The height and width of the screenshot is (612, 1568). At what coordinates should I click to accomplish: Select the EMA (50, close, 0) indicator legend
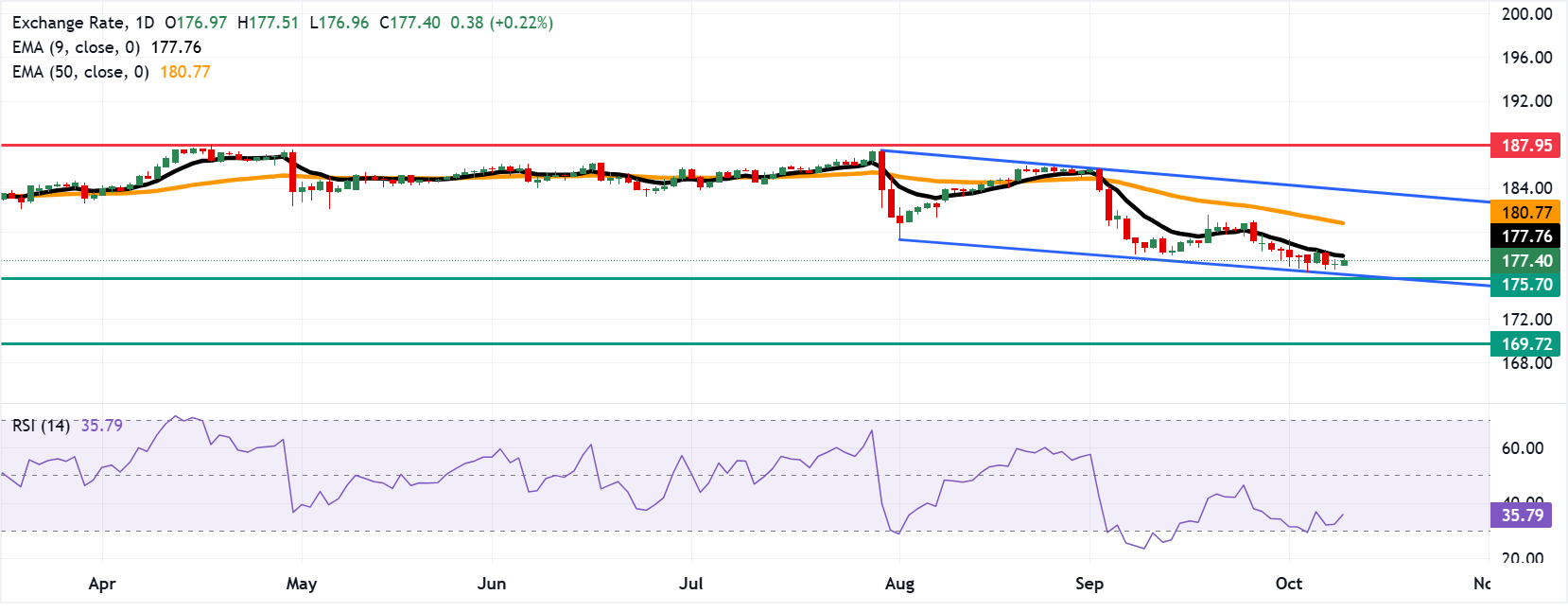coord(80,72)
